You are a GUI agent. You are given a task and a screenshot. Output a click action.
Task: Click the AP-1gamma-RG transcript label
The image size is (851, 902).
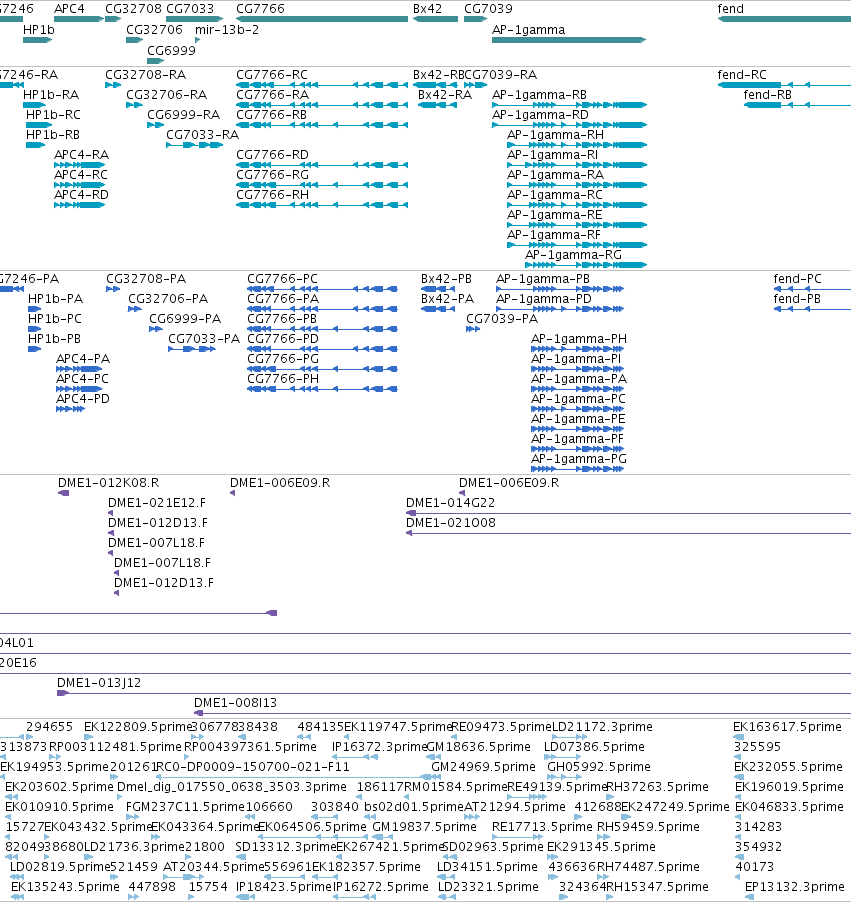click(573, 255)
